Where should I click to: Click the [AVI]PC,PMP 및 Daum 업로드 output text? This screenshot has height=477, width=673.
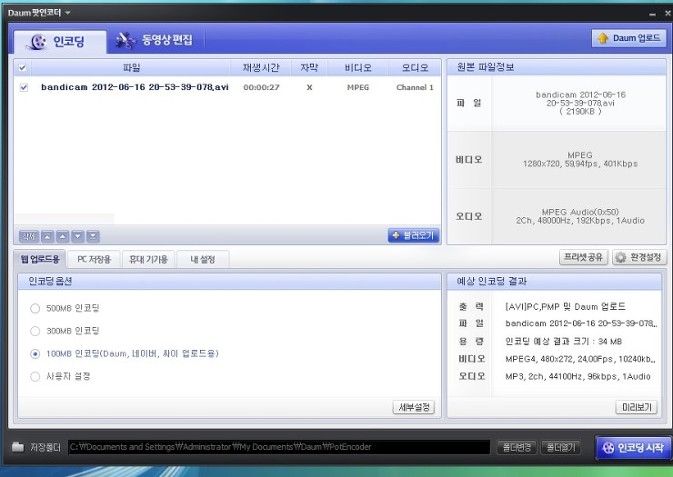[565, 307]
